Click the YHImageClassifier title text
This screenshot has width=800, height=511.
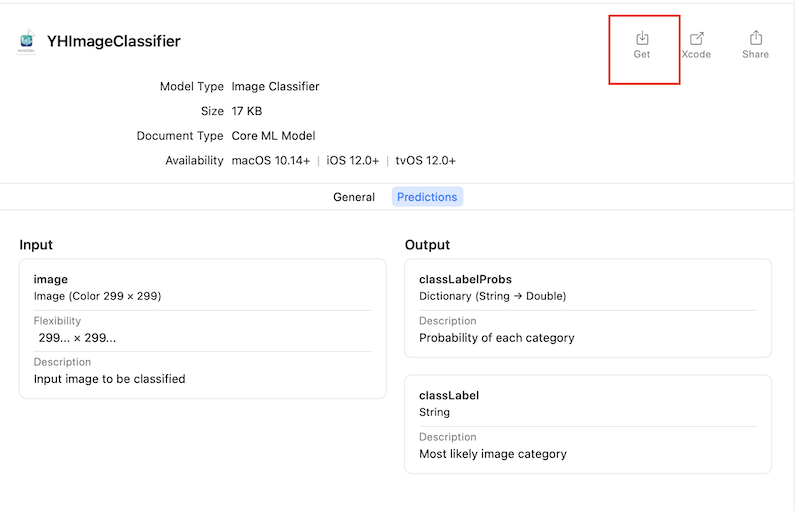pyautogui.click(x=113, y=42)
